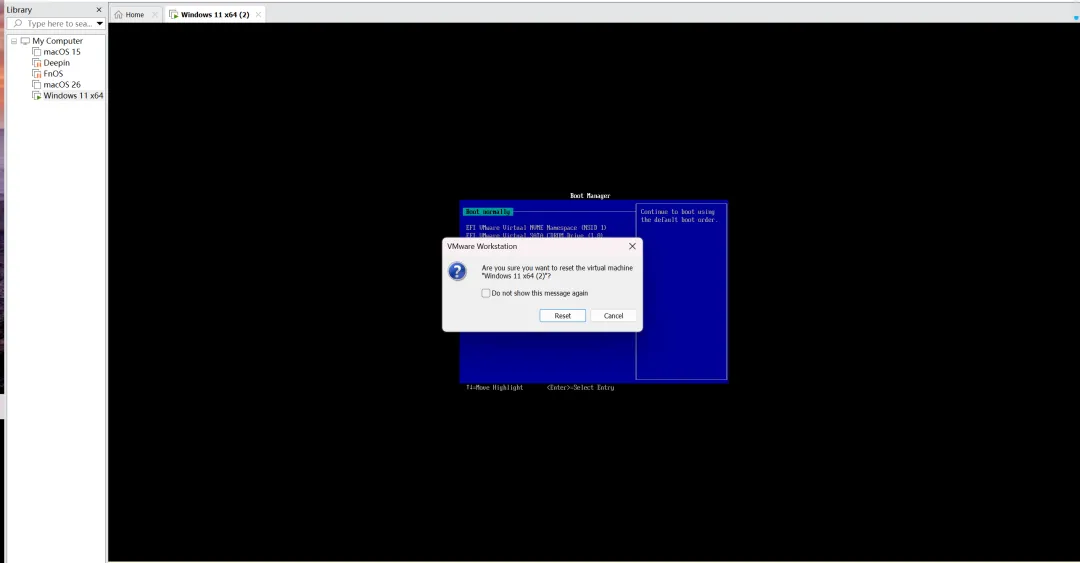The width and height of the screenshot is (1080, 563).
Task: Click the question mark icon in the dialog
Action: [x=457, y=271]
